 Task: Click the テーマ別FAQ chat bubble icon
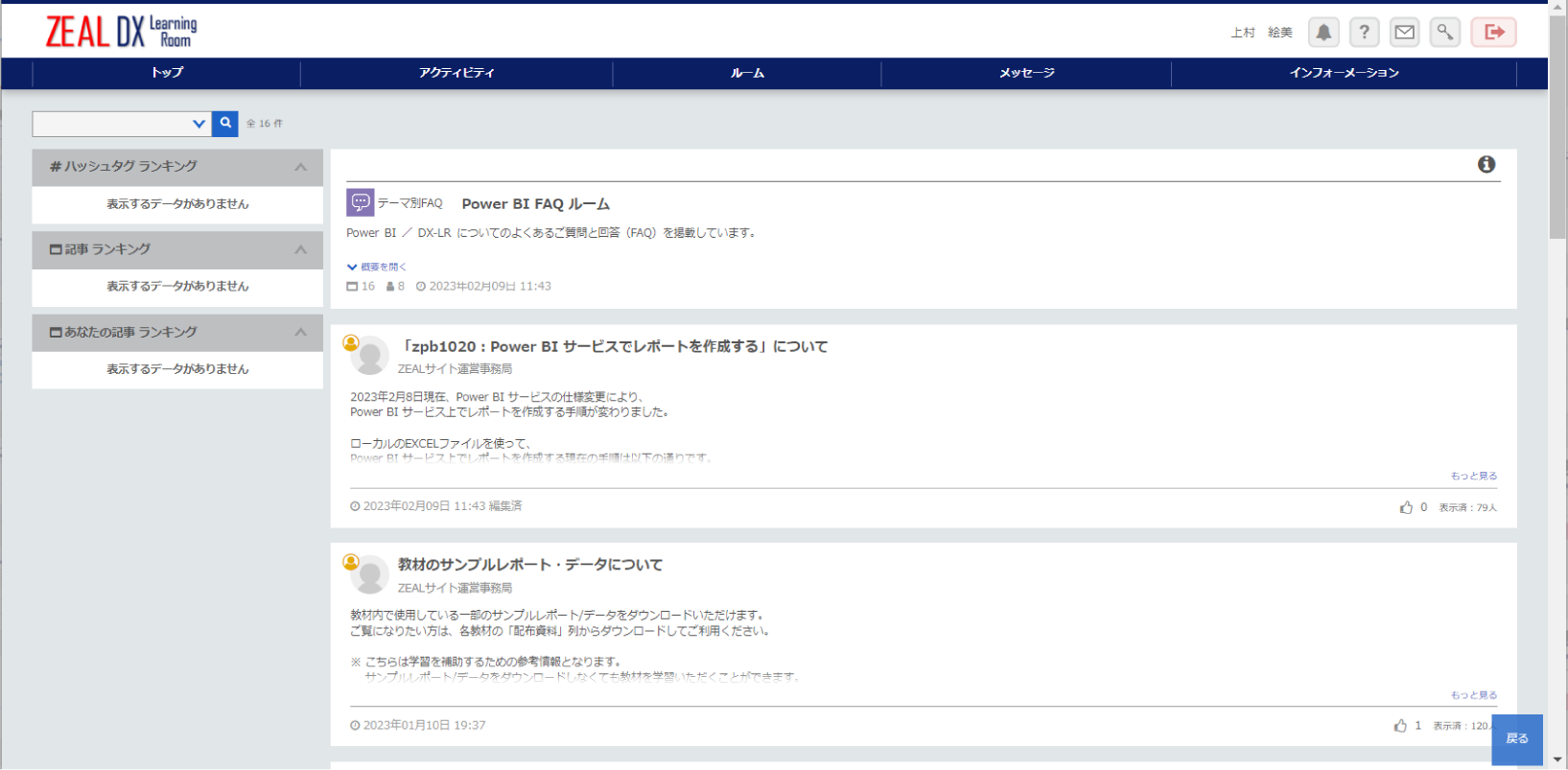(x=360, y=202)
